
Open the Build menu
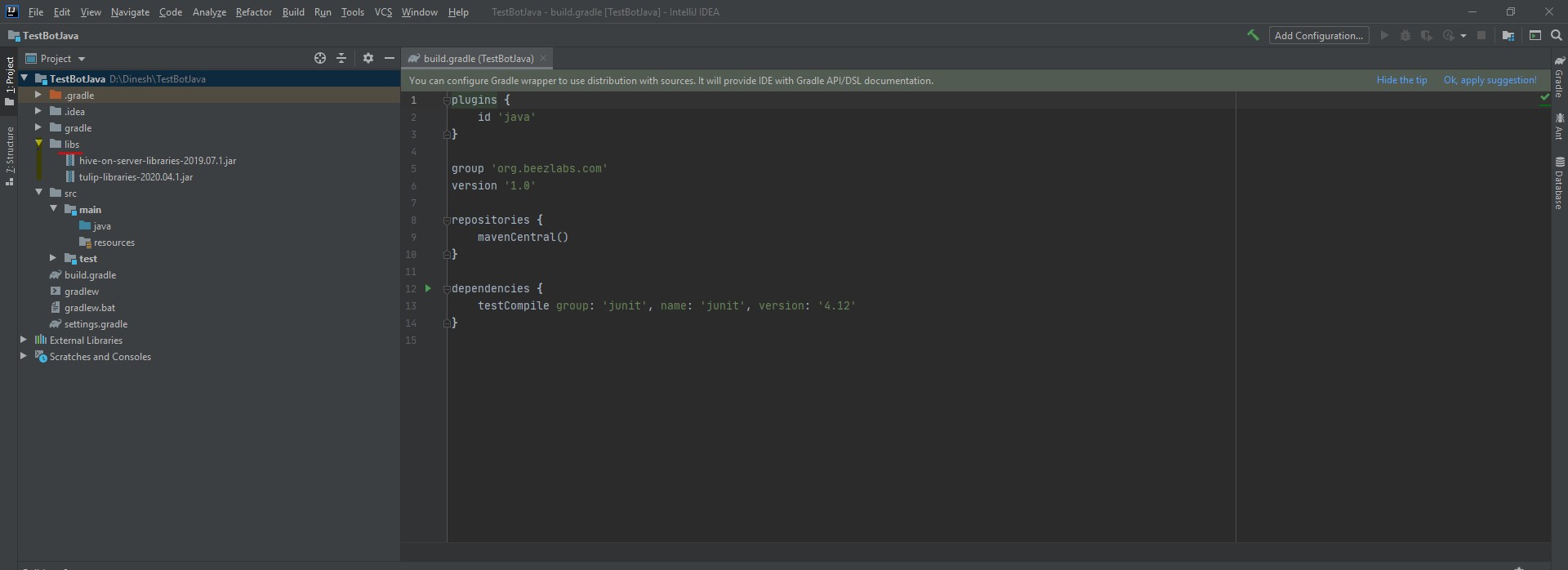(x=293, y=12)
